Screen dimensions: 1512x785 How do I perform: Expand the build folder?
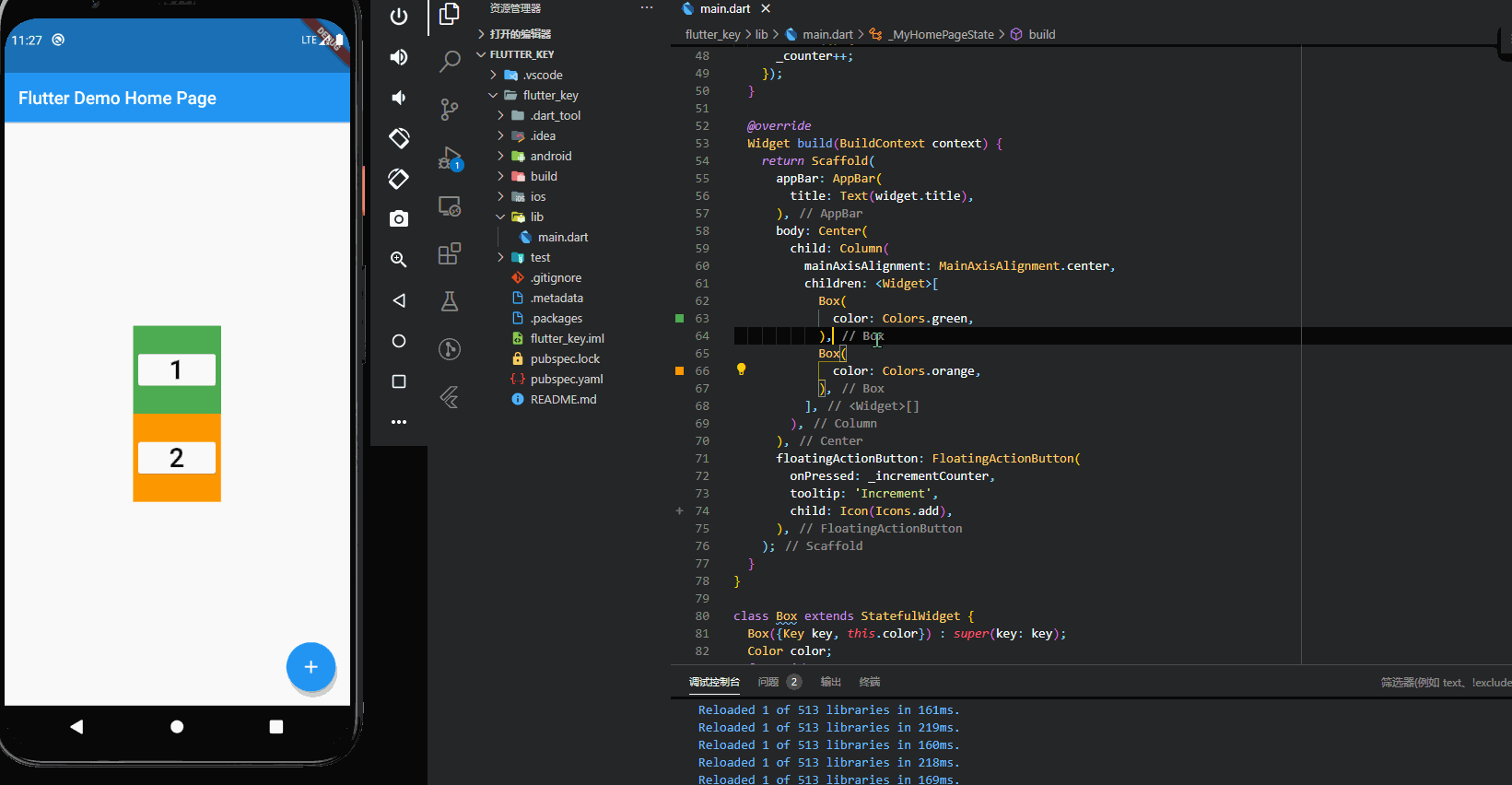click(x=544, y=176)
